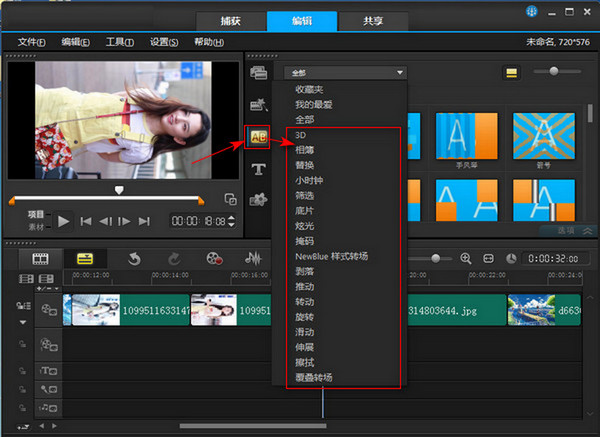
Task: Choose 覆叠转场 in the category list
Action: (313, 377)
